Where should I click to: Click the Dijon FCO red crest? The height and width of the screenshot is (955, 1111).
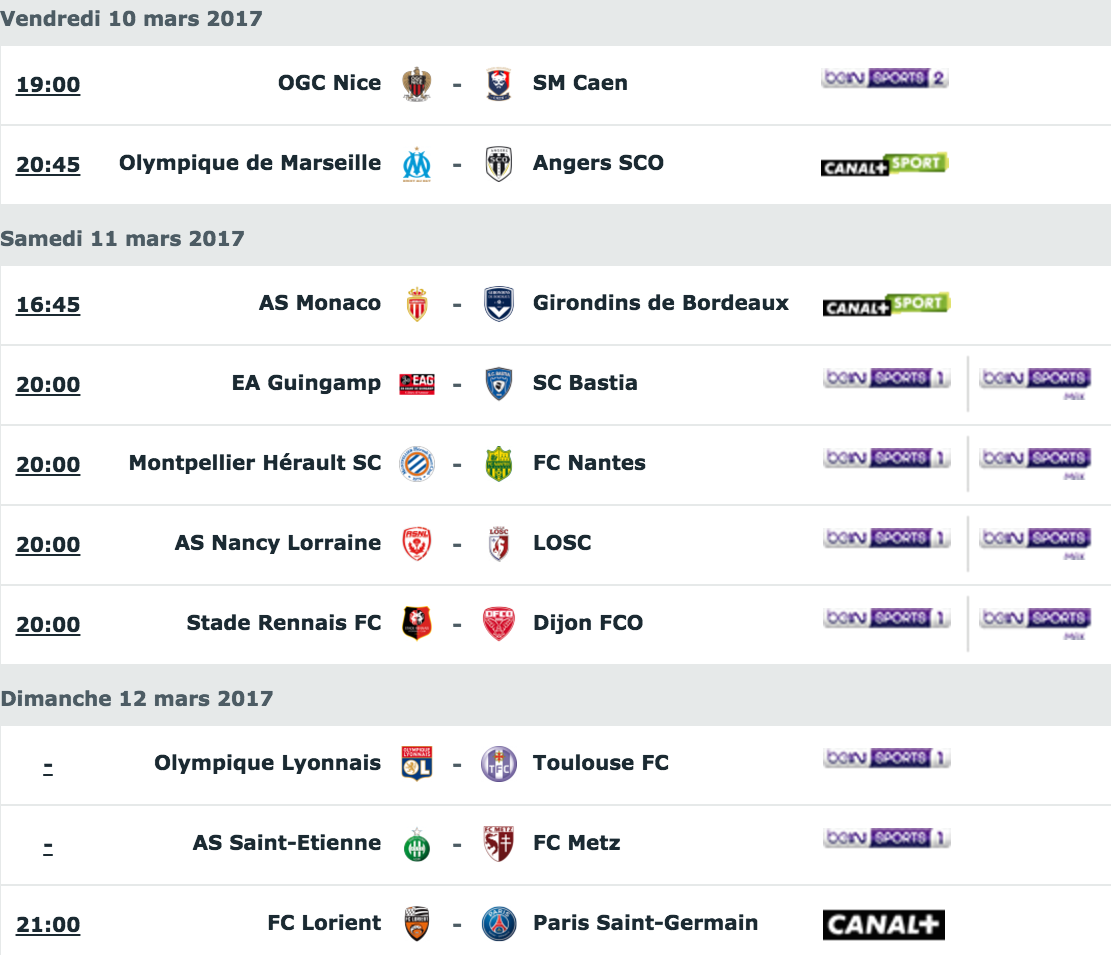(x=499, y=623)
